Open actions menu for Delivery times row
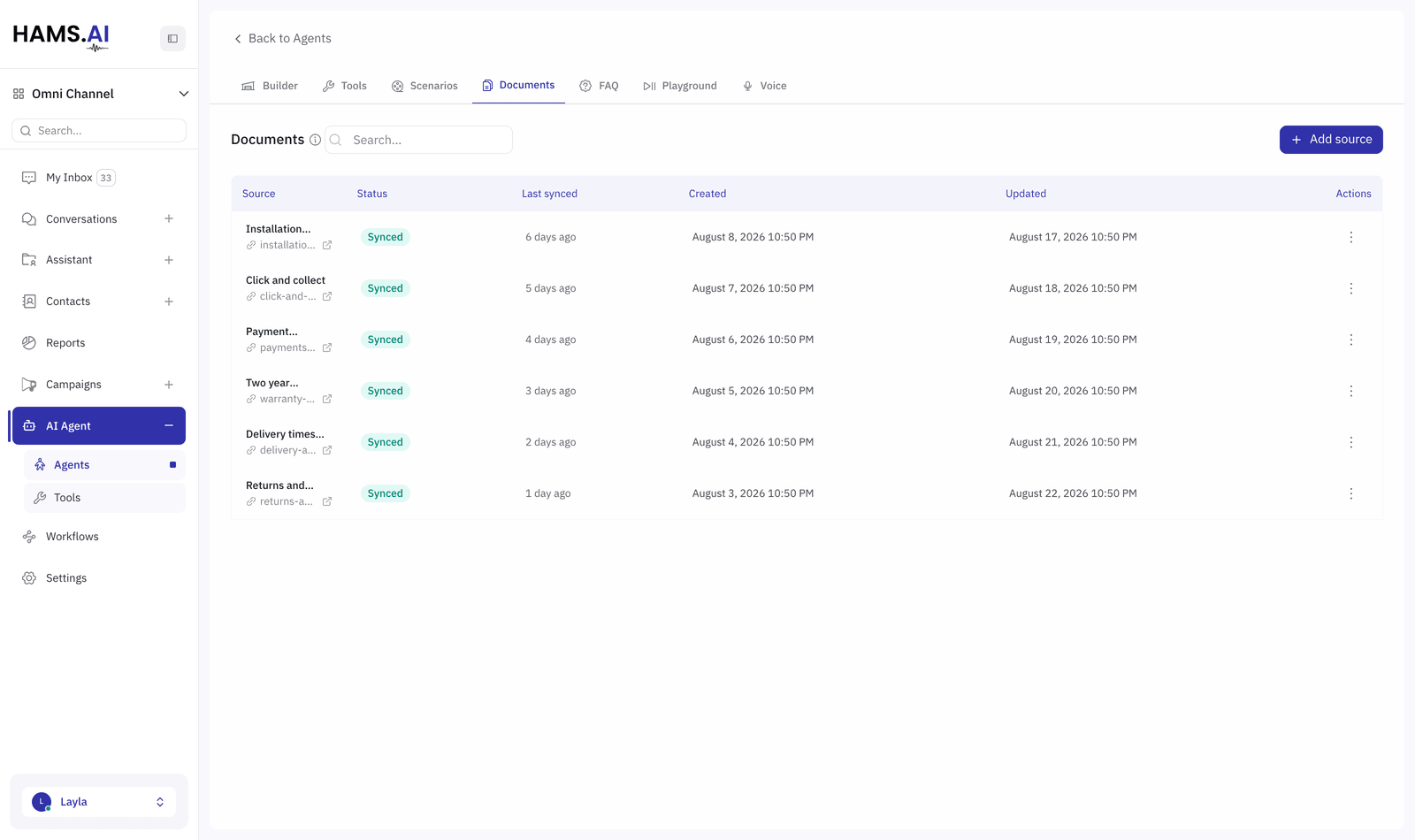Screen dimensions: 1415x840 click(1350, 442)
